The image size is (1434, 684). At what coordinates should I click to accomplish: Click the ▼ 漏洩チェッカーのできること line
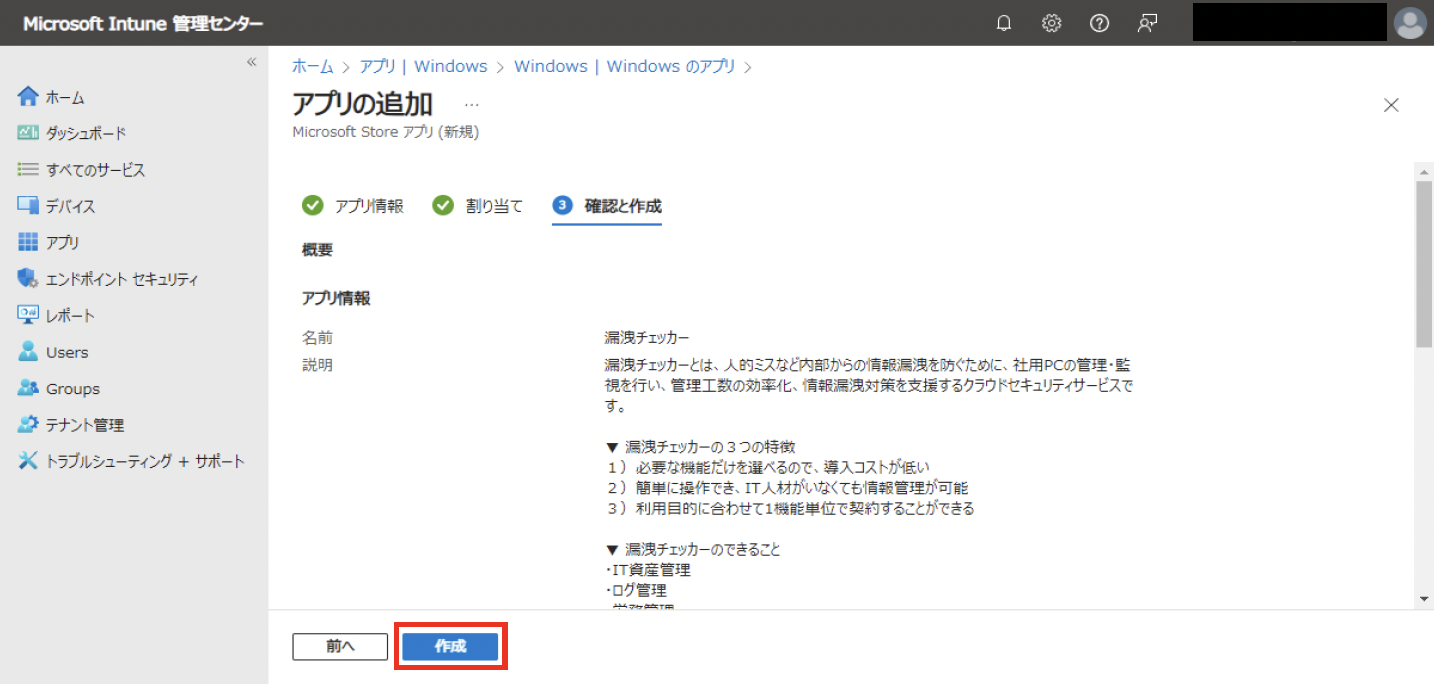click(693, 550)
